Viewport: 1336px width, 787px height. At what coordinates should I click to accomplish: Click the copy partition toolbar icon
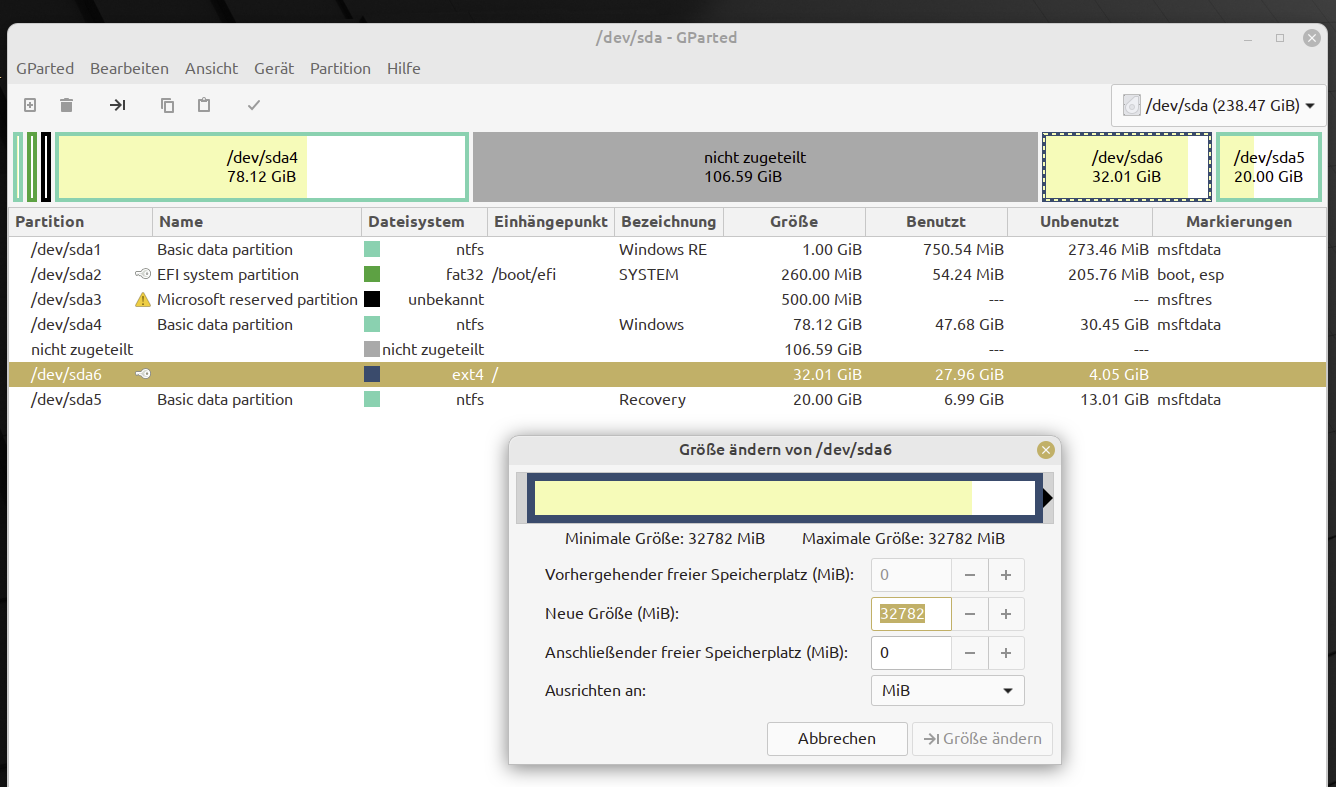pos(167,105)
